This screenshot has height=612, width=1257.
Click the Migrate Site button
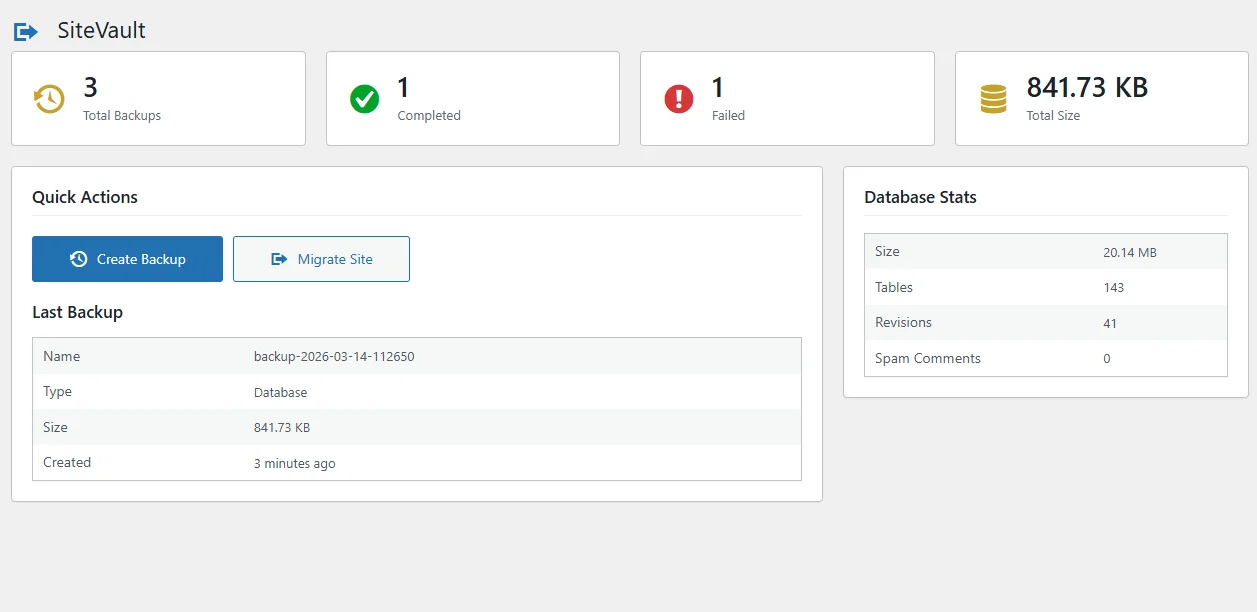[x=321, y=259]
